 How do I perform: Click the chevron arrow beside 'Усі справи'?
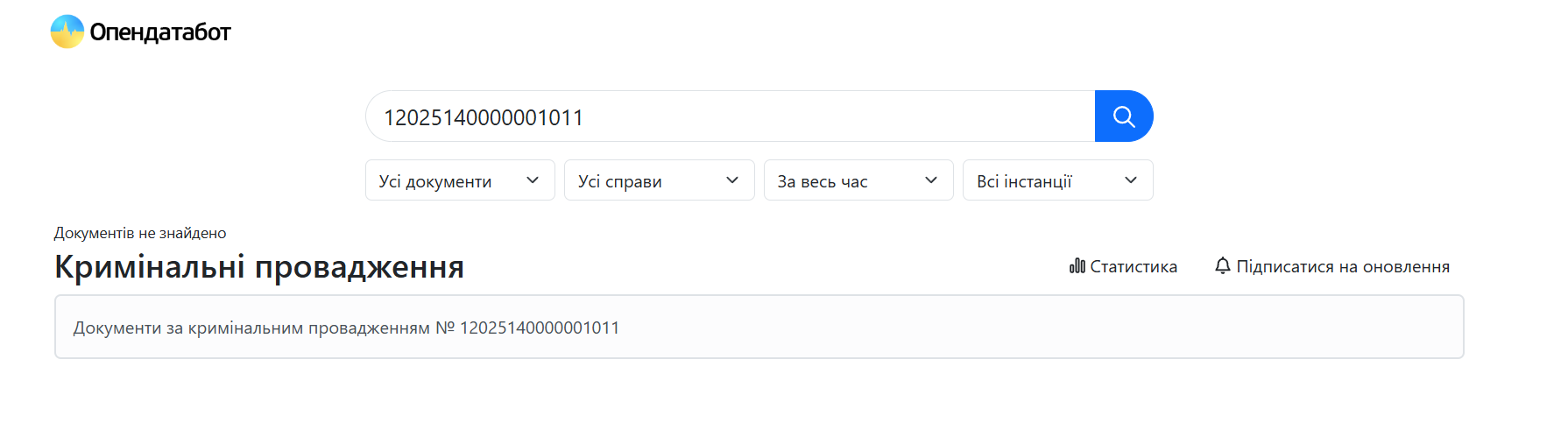click(x=732, y=180)
